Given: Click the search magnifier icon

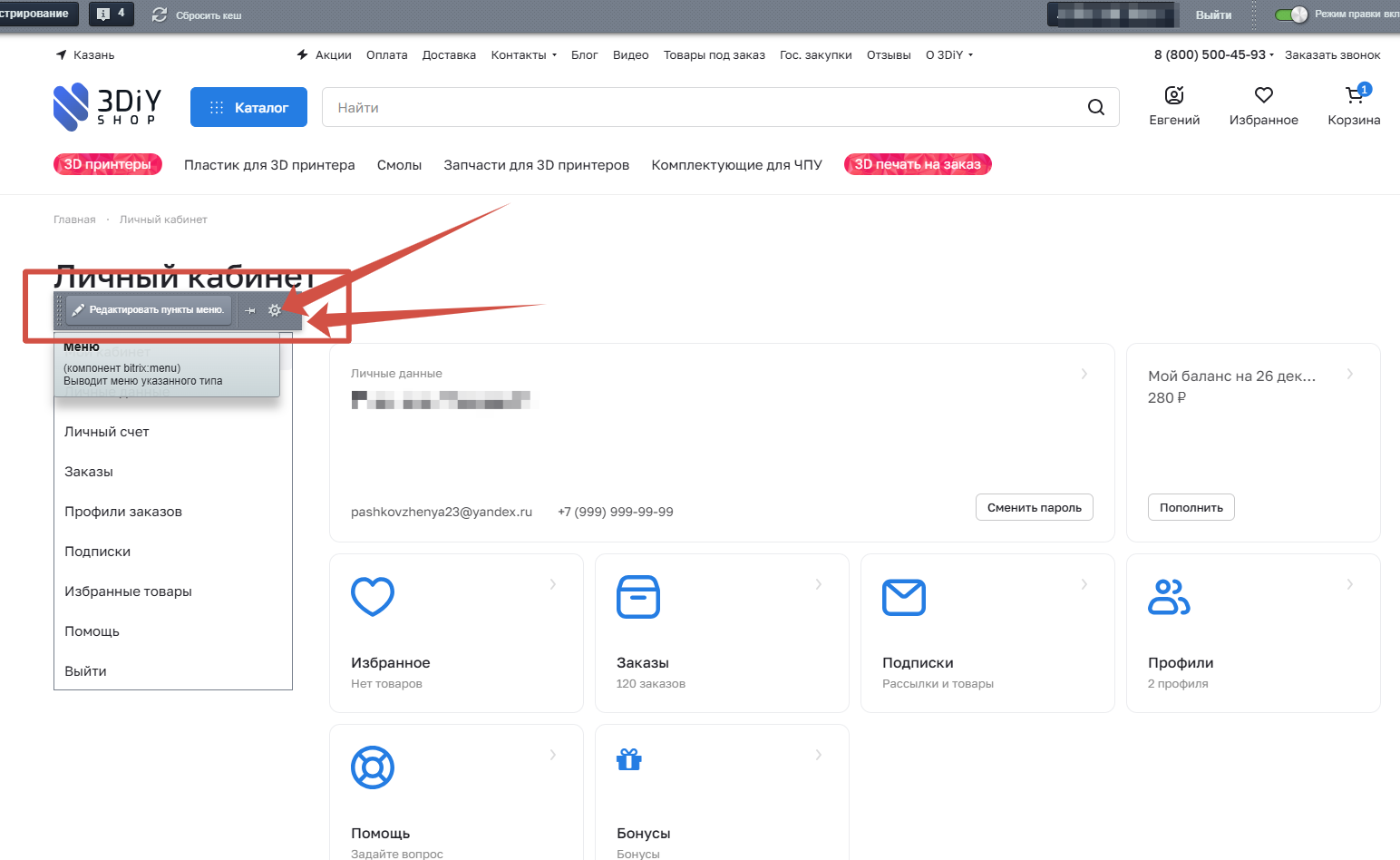Looking at the screenshot, I should point(1096,107).
